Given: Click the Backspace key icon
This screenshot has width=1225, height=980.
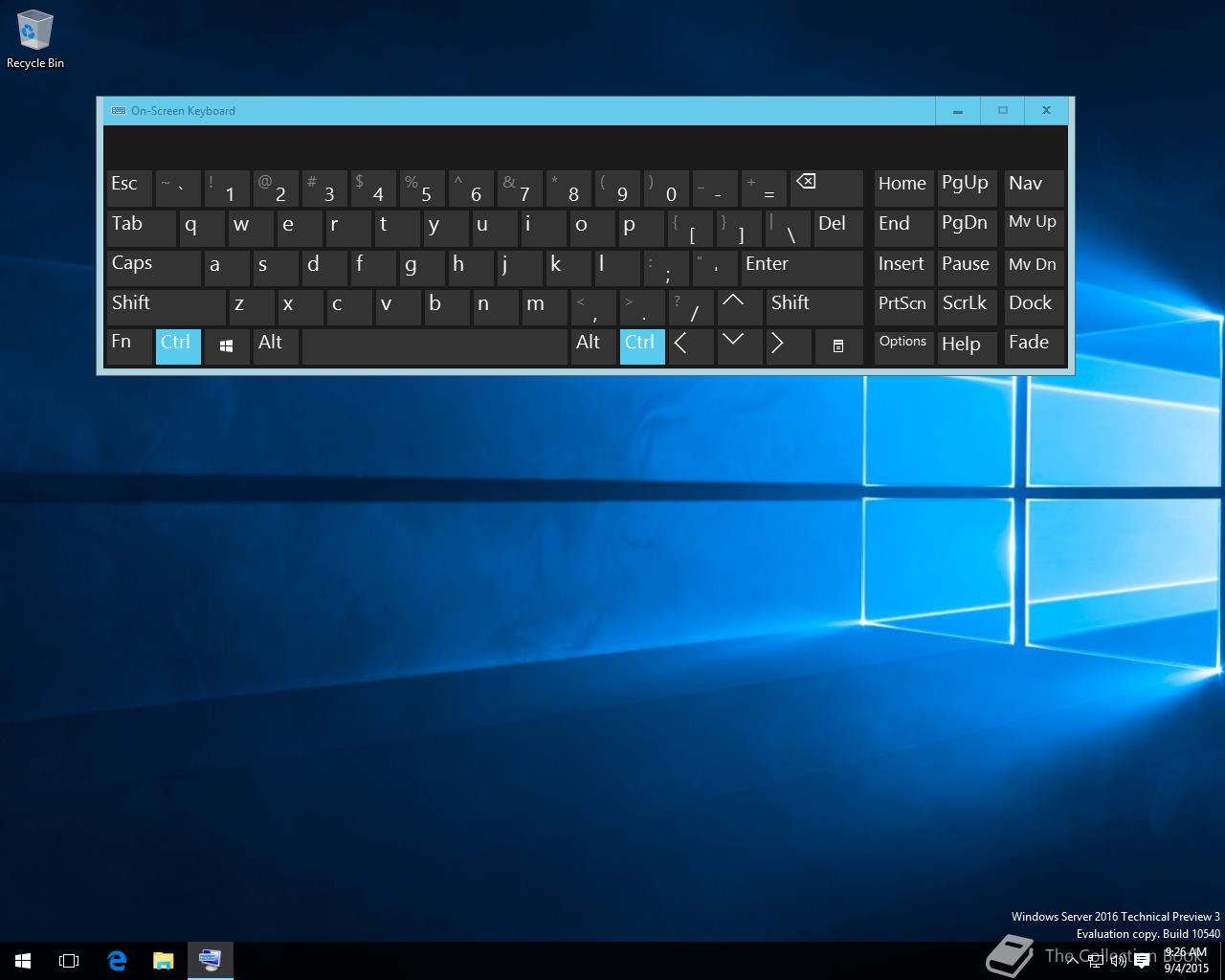Looking at the screenshot, I should pyautogui.click(x=826, y=189).
